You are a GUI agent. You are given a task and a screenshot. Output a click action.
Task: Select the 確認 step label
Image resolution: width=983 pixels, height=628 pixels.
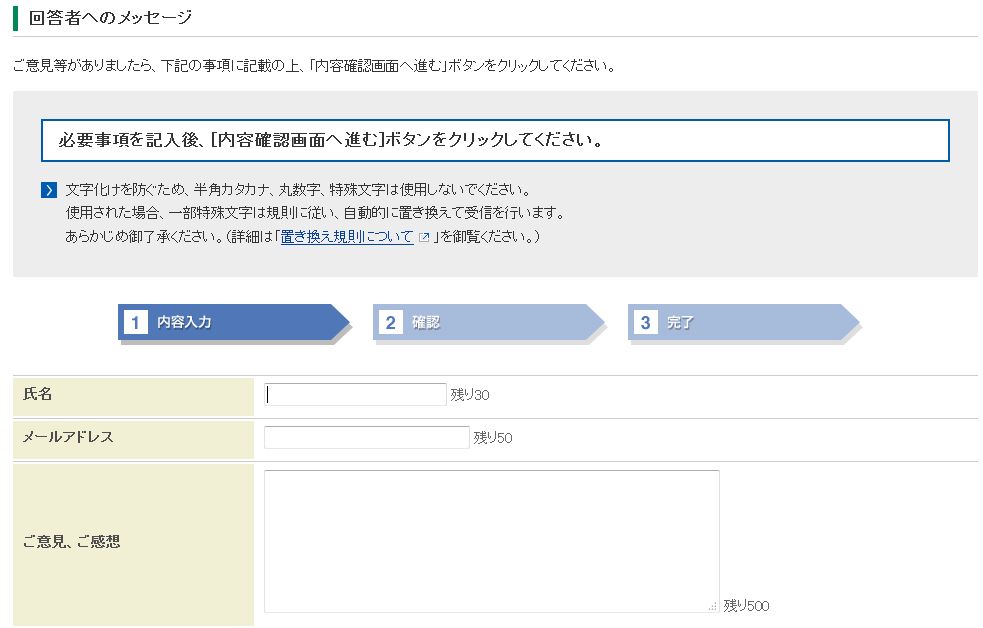coord(426,322)
